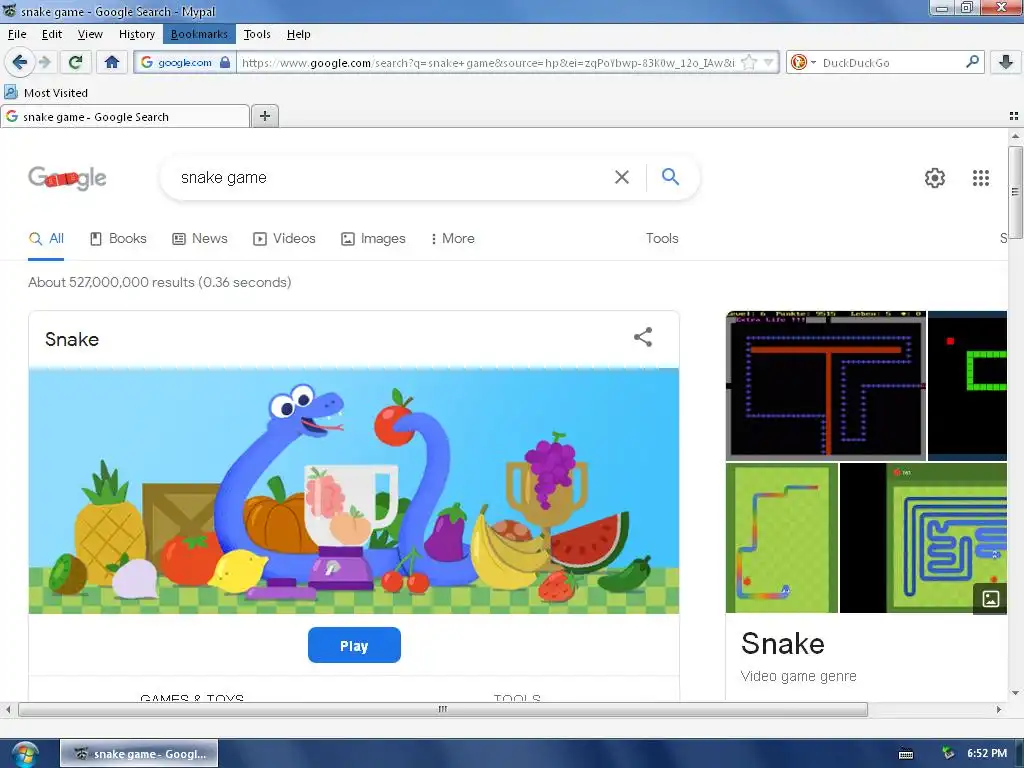This screenshot has height=768, width=1024.
Task: Switch to Books results
Action: pos(118,238)
